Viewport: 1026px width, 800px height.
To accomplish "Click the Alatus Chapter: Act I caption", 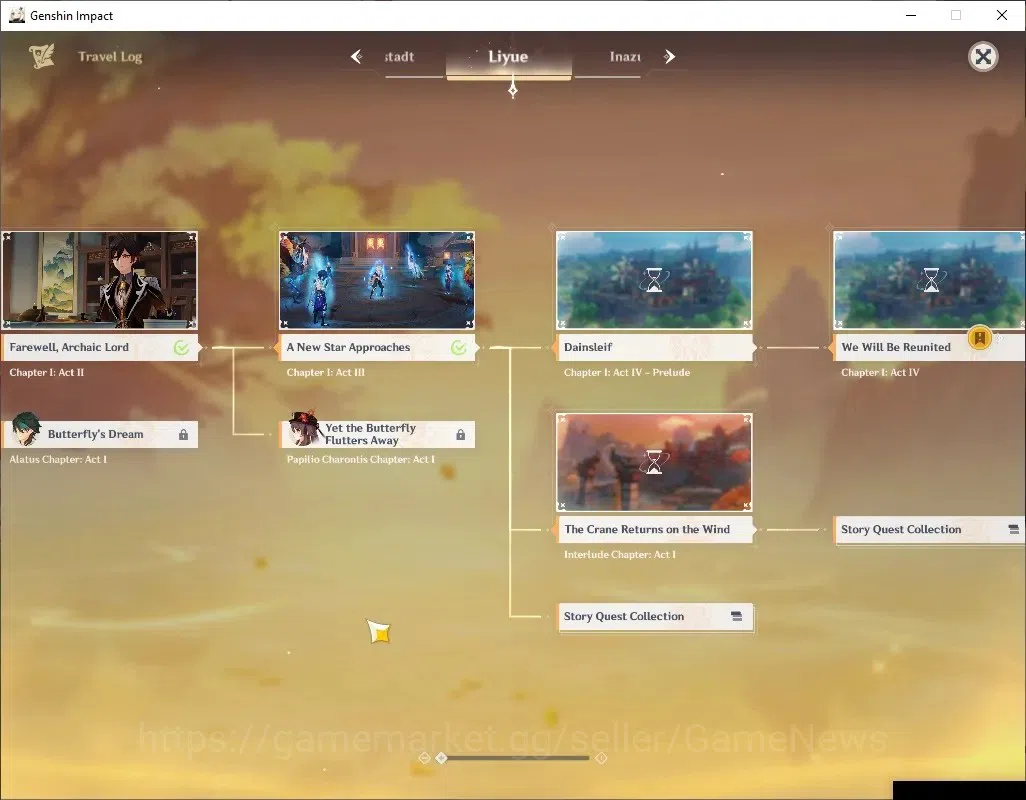I will 58,459.
